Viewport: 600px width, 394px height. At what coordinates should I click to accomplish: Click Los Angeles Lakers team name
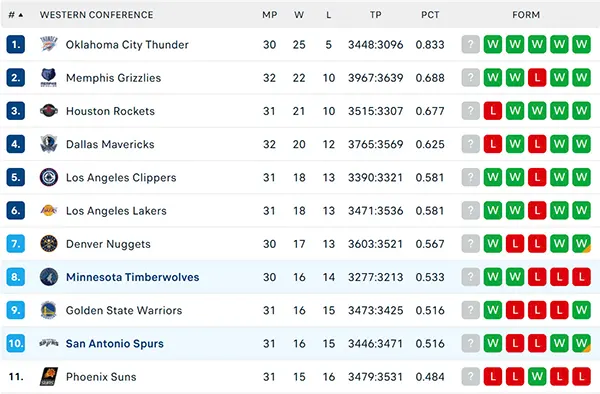coord(116,211)
